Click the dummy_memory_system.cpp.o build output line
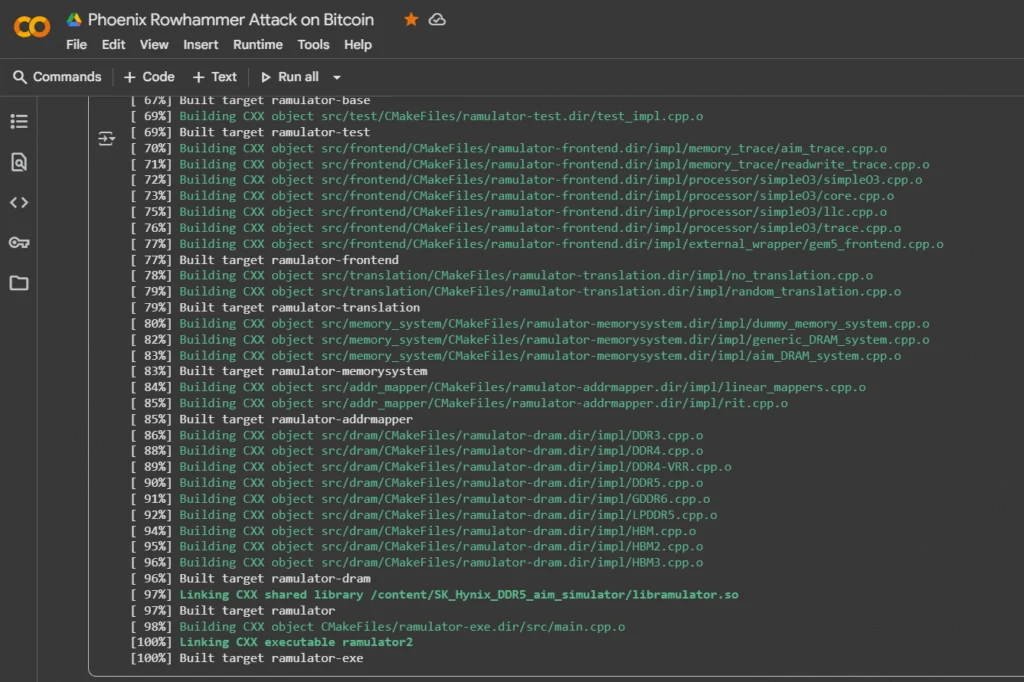The height and width of the screenshot is (682, 1024). [x=529, y=324]
